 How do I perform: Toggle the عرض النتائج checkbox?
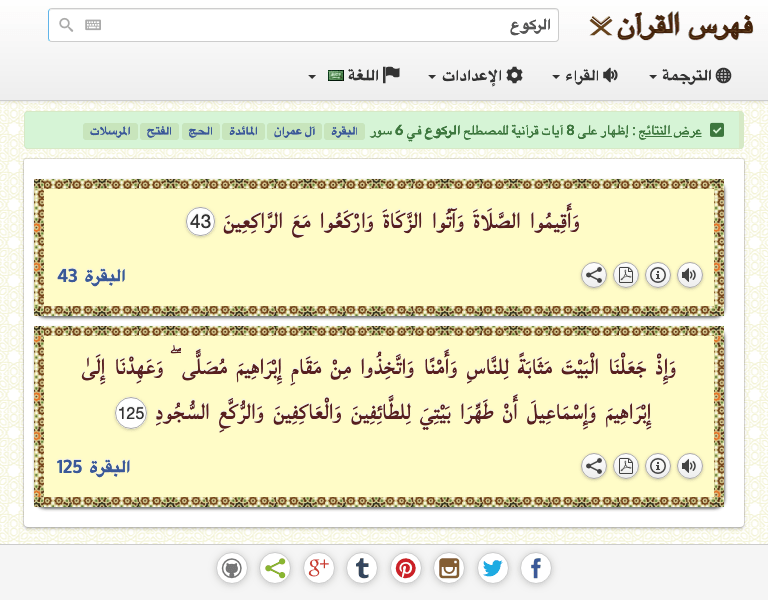tap(717, 131)
